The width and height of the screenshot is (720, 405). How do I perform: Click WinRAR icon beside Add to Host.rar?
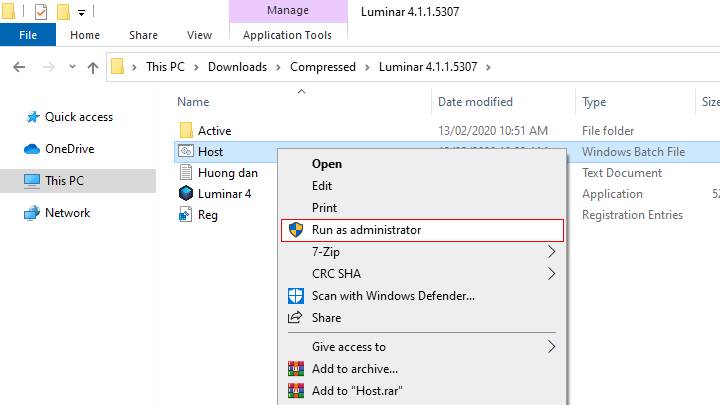click(x=296, y=390)
